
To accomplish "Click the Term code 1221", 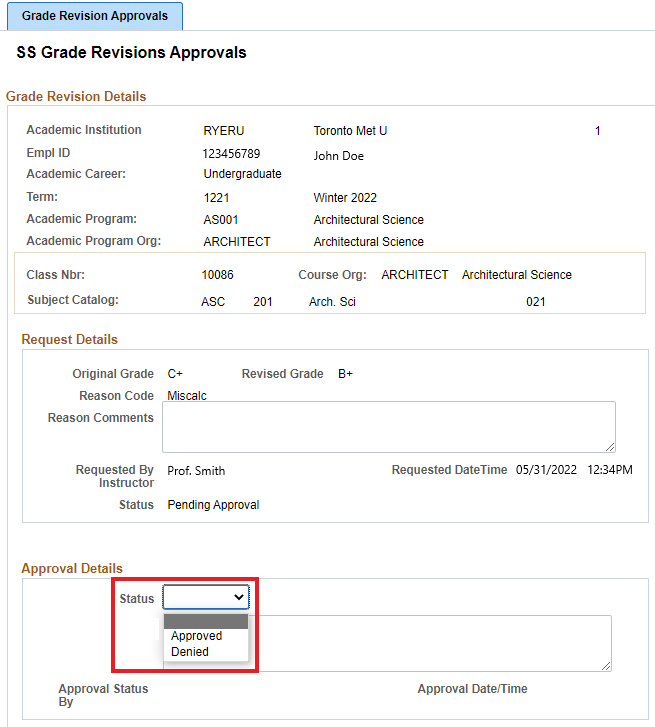I will (x=217, y=198).
